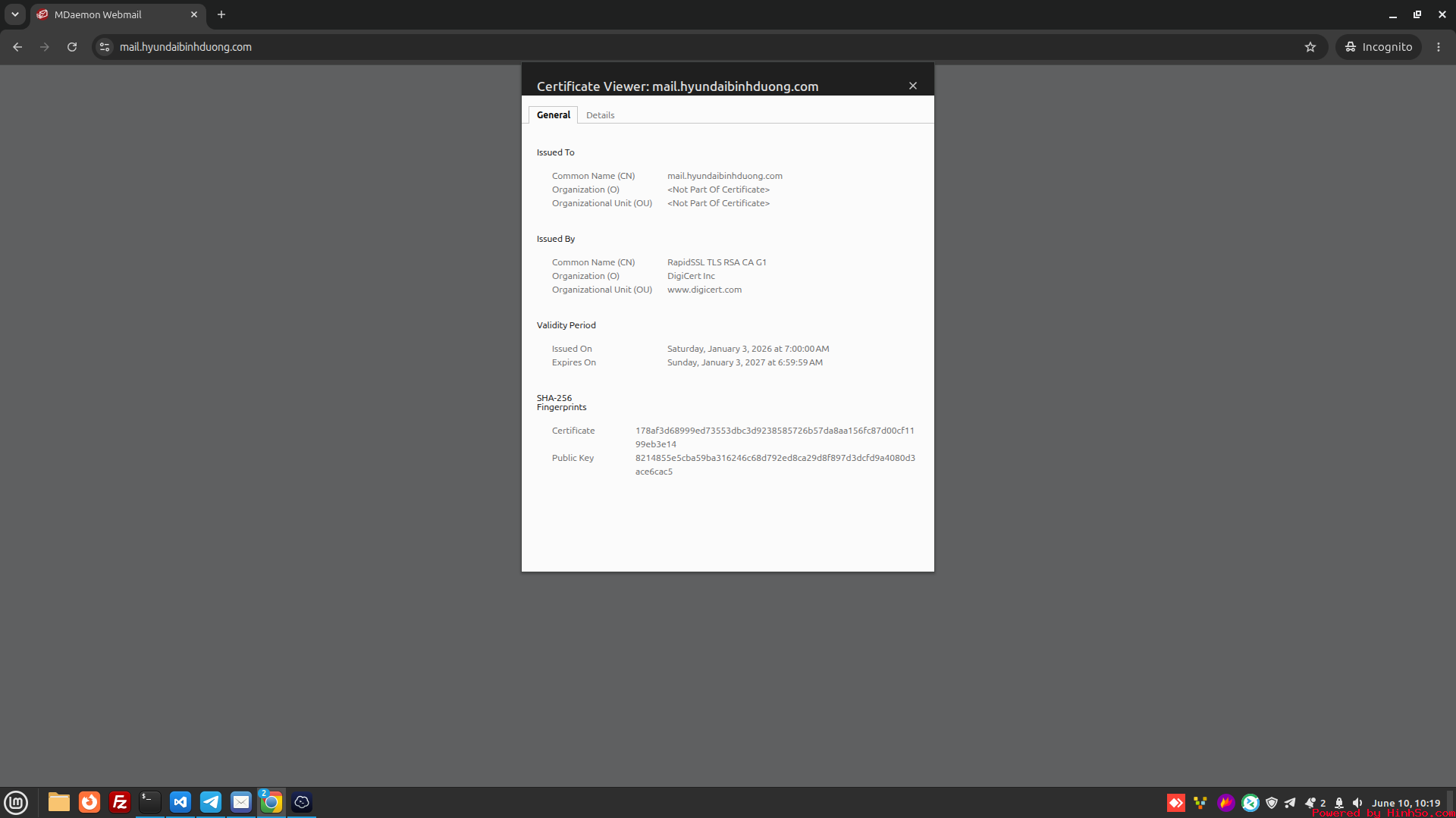Viewport: 1456px width, 818px height.
Task: Bookmark this page with the star icon
Action: [x=1310, y=47]
